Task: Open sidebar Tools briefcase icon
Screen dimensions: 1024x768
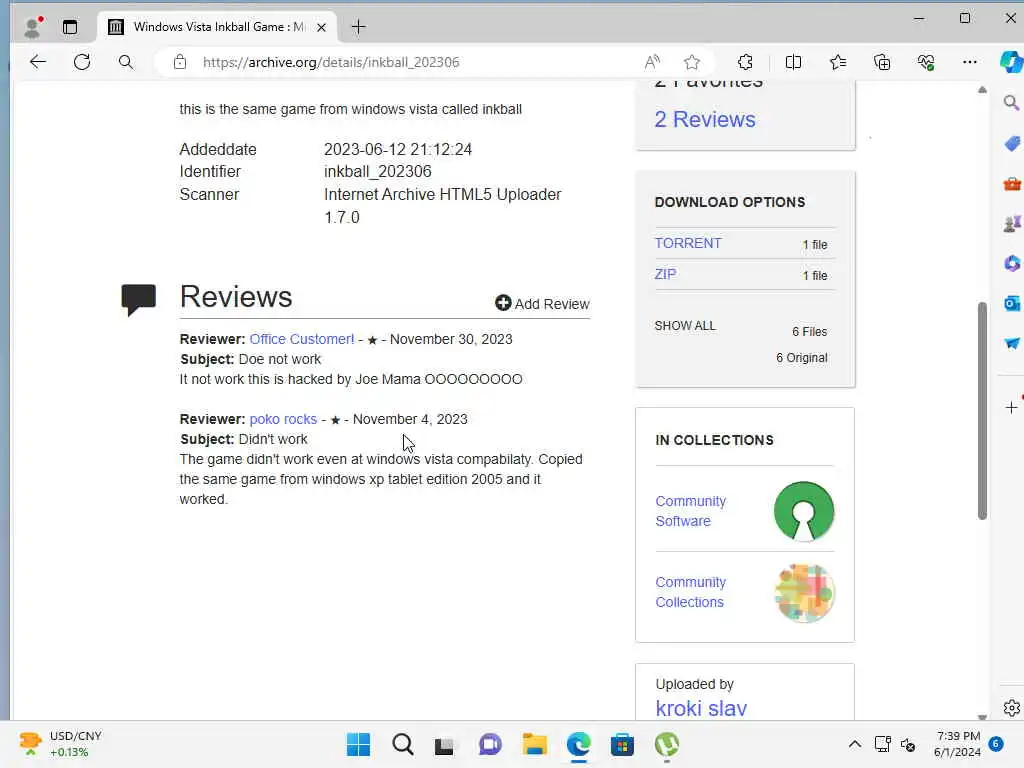Action: (1012, 184)
